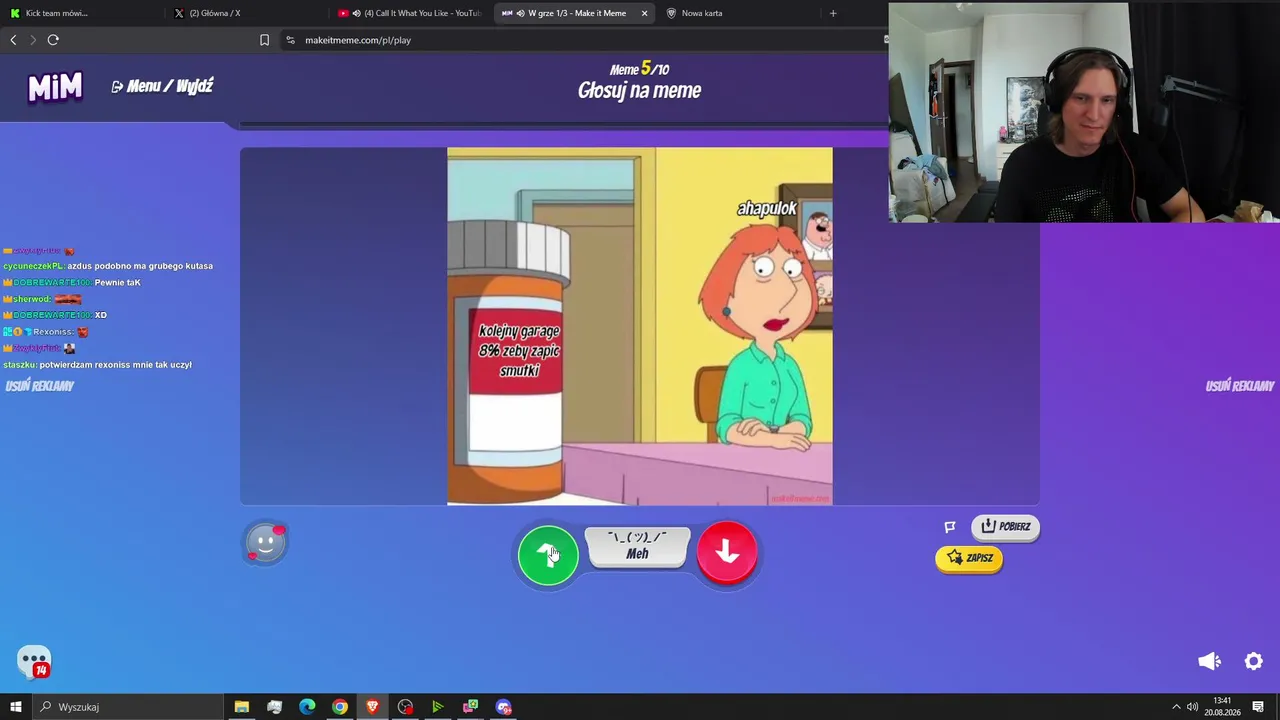
Task: Open the Windows notification center
Action: point(1258,707)
